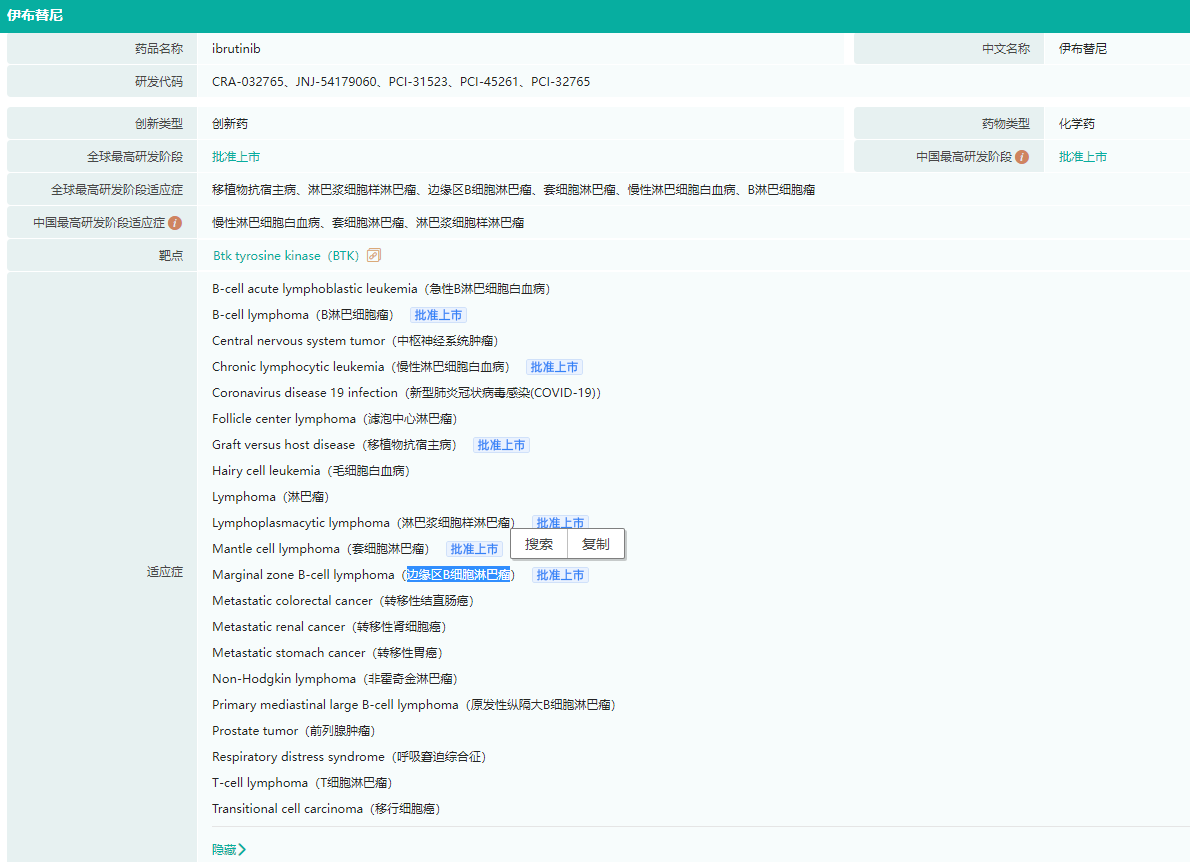Select the T-cell lymphoma entry
The image size is (1190, 862).
click(x=302, y=783)
